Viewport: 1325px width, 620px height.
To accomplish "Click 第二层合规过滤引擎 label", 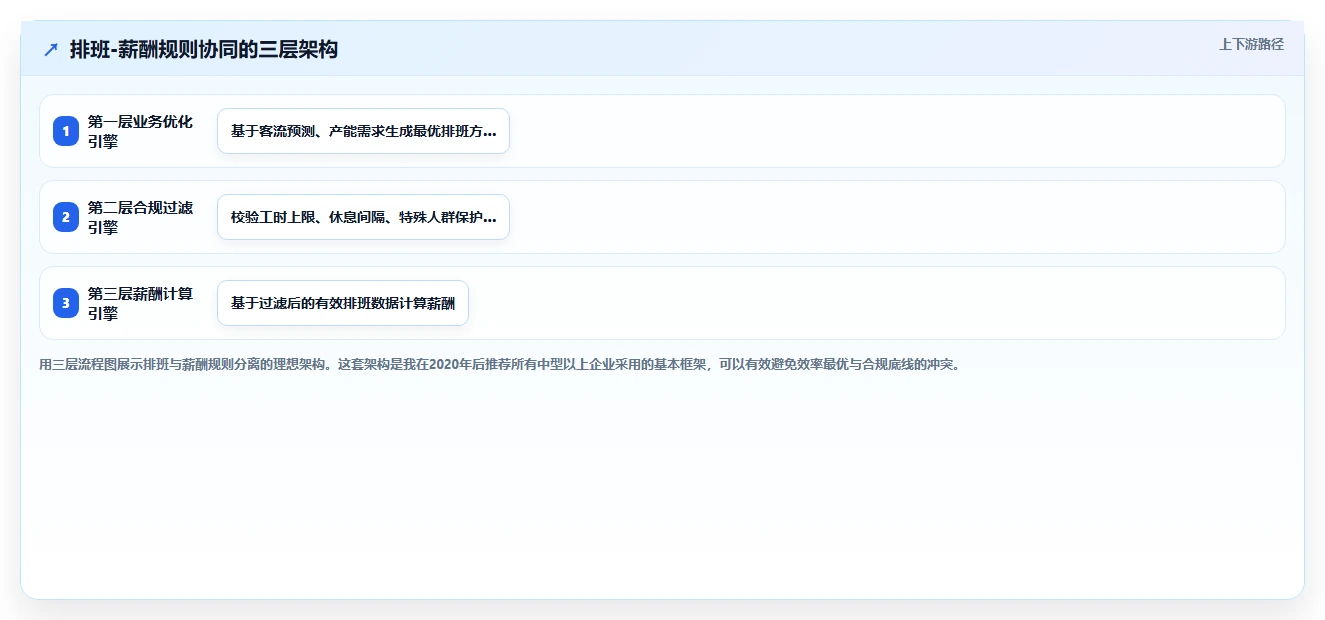I will click(140, 217).
